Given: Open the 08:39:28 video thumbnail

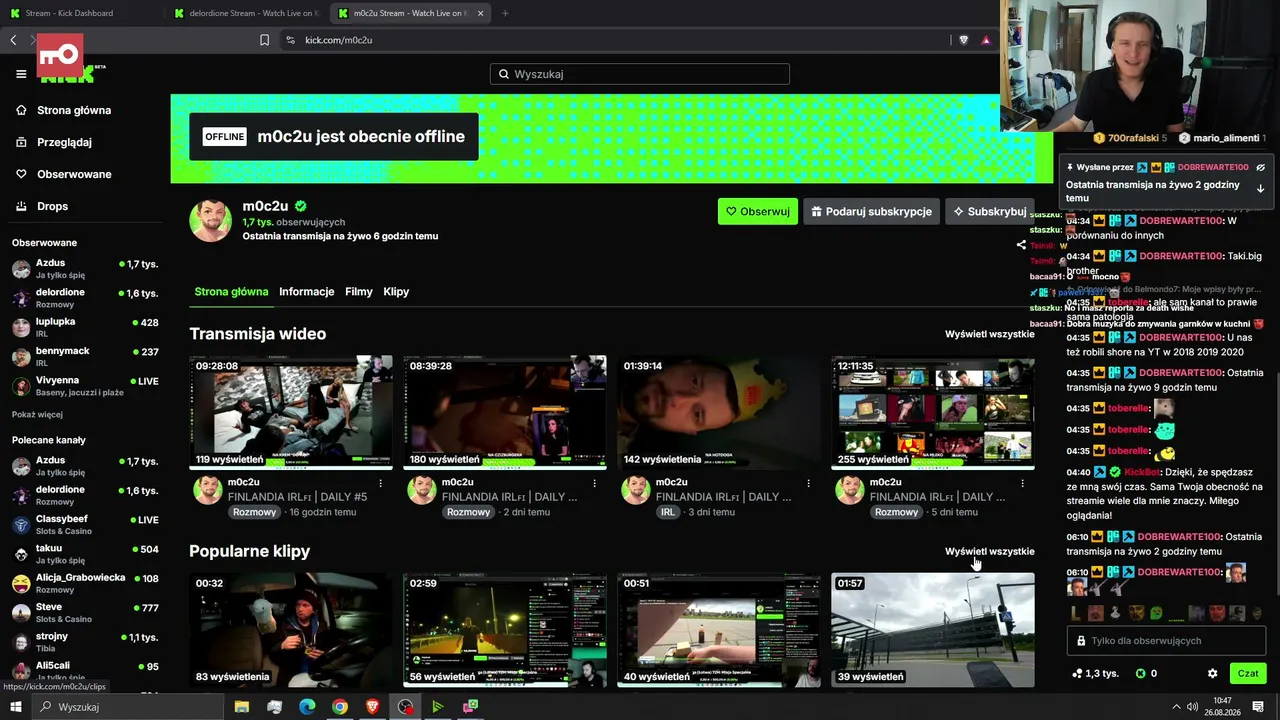Looking at the screenshot, I should (505, 412).
